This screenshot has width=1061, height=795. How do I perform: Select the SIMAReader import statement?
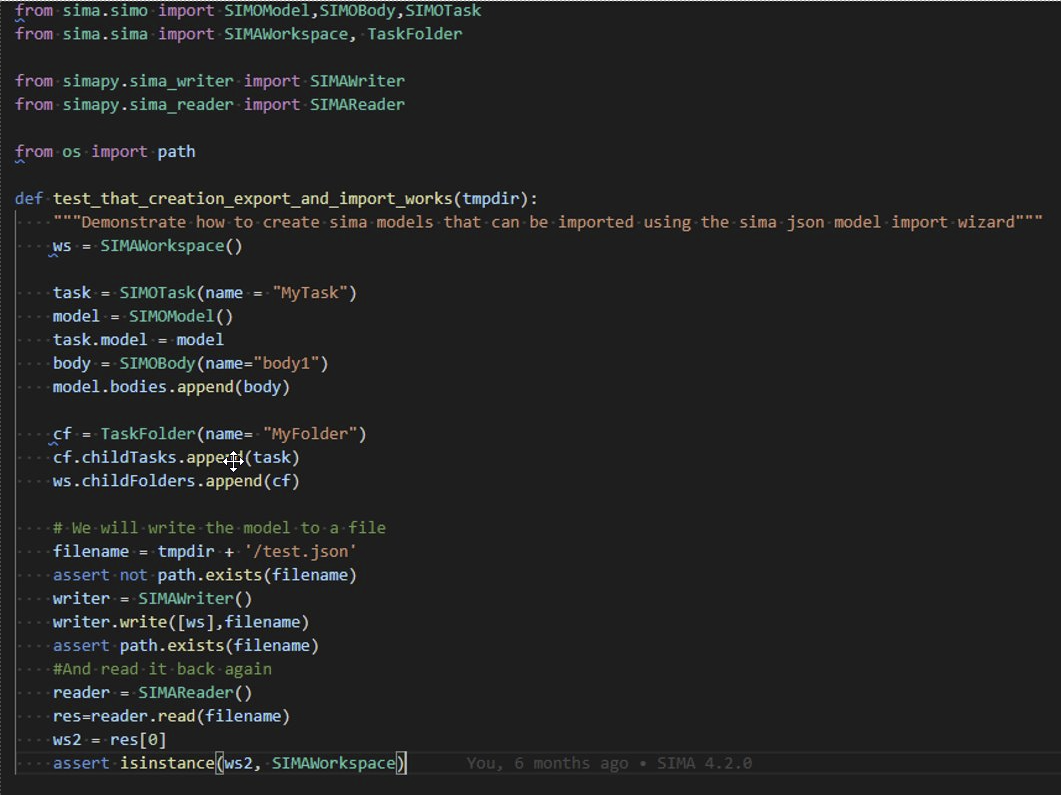click(210, 104)
